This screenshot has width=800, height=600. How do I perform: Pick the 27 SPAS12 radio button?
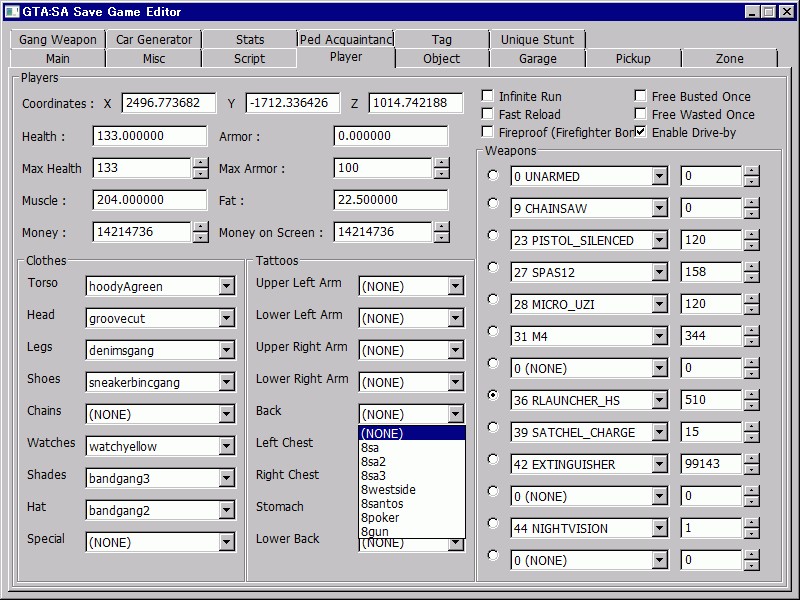point(493,267)
